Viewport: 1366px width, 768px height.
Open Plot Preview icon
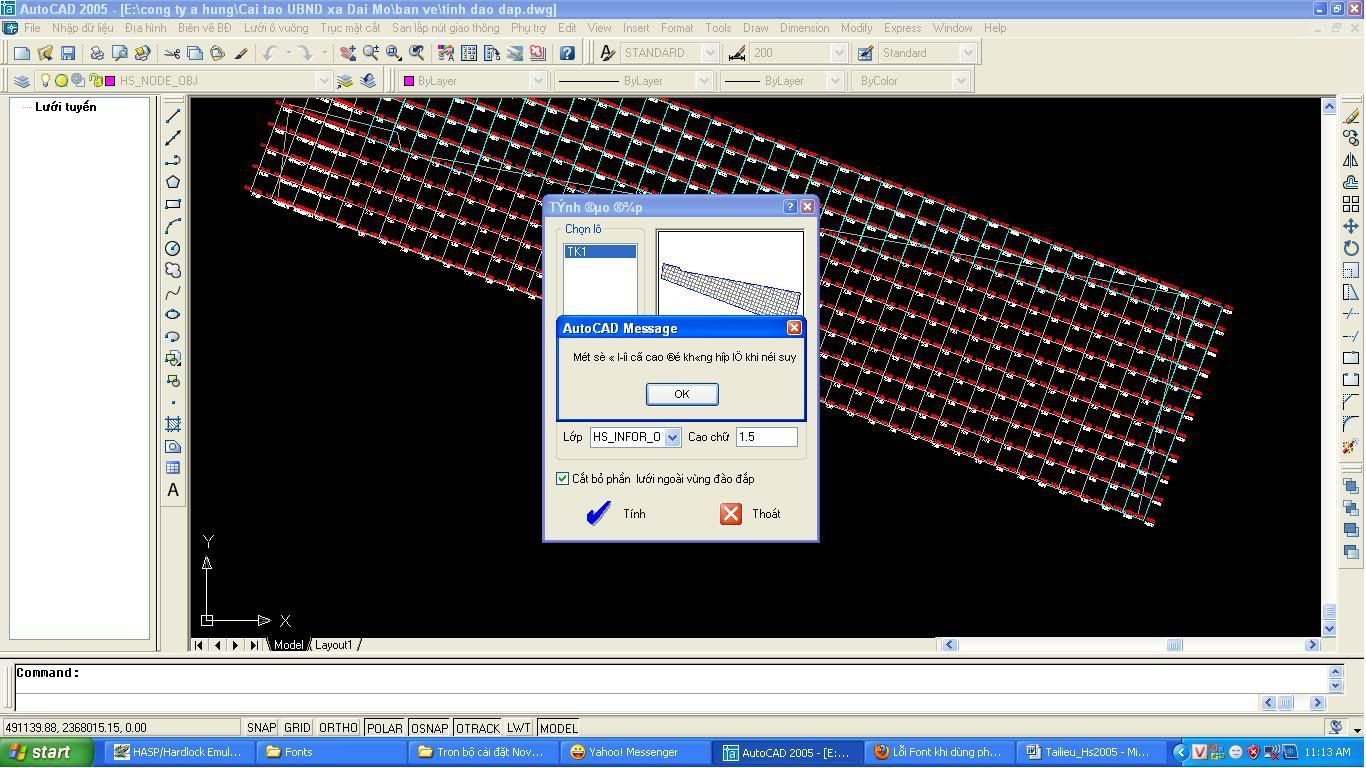(x=119, y=53)
